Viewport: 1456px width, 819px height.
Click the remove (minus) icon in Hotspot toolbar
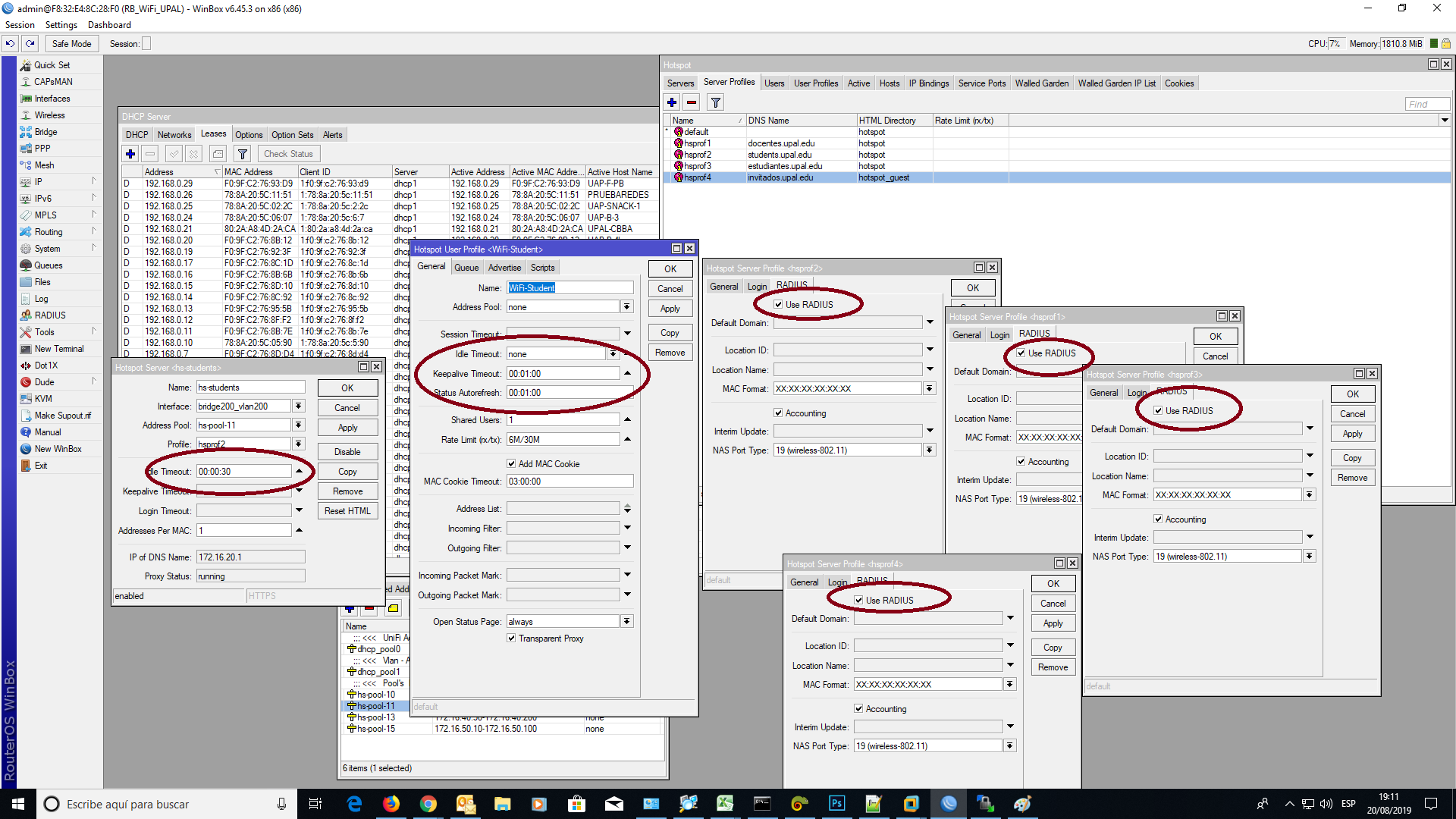pos(692,102)
